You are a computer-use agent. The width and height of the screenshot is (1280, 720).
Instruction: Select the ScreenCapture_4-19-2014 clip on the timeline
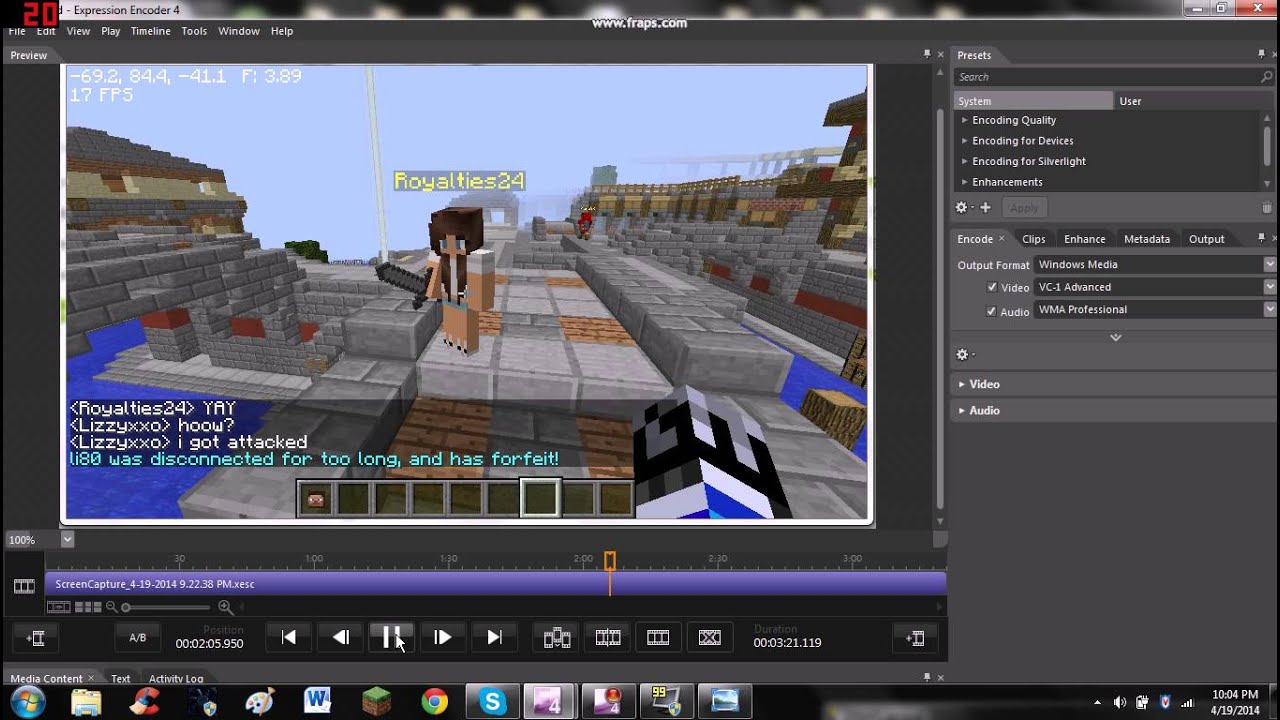495,584
